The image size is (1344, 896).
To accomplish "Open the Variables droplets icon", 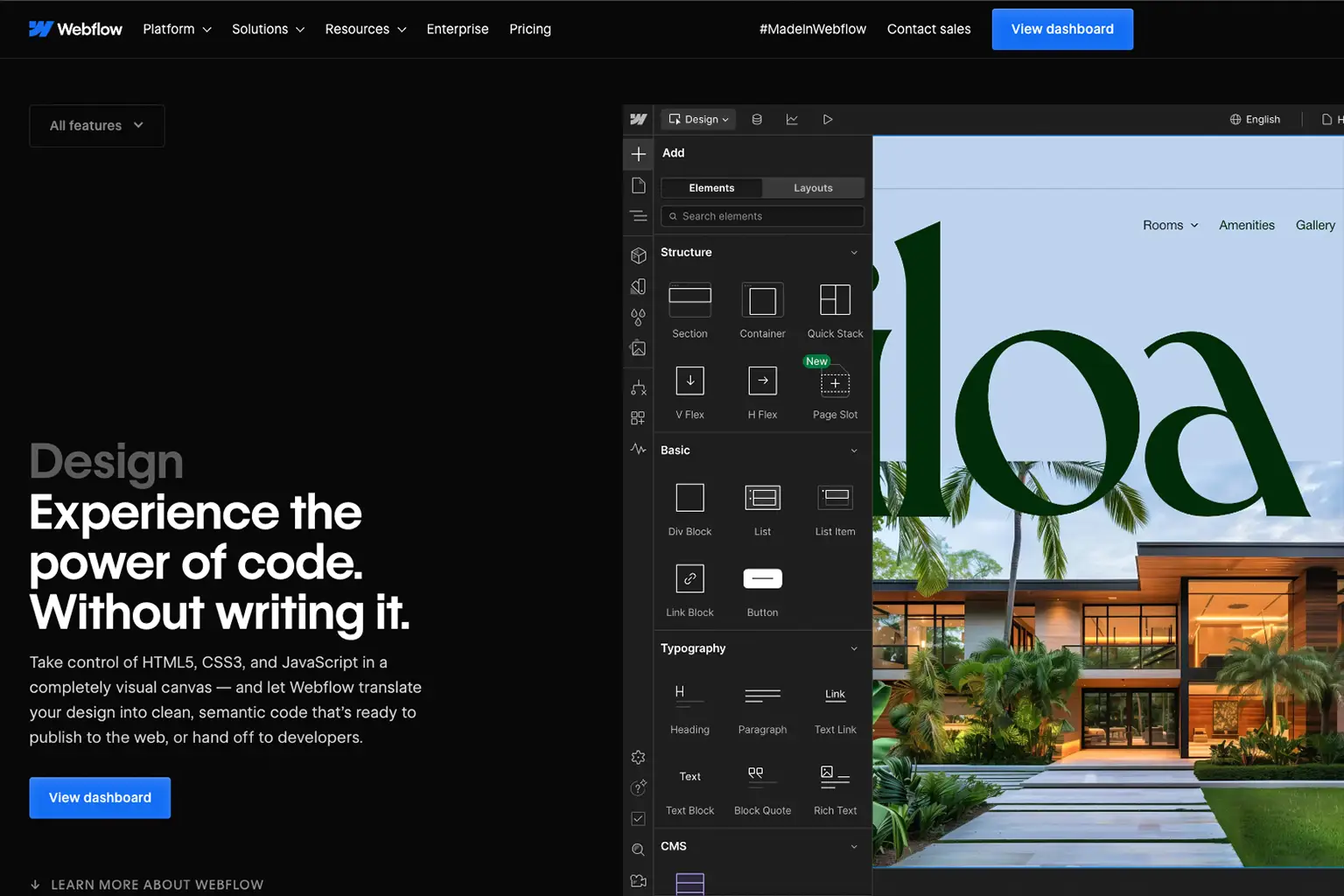I will 639,317.
